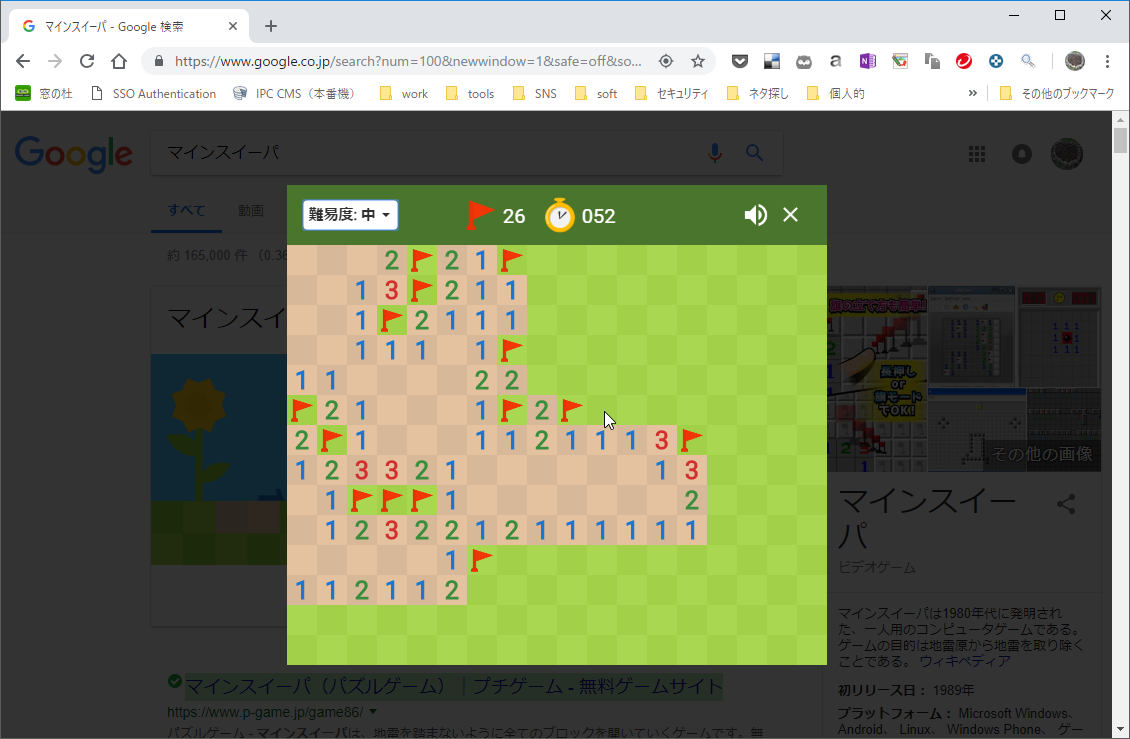Image resolution: width=1130 pixels, height=739 pixels.
Task: Open the Google apps grid icon
Action: coord(977,153)
